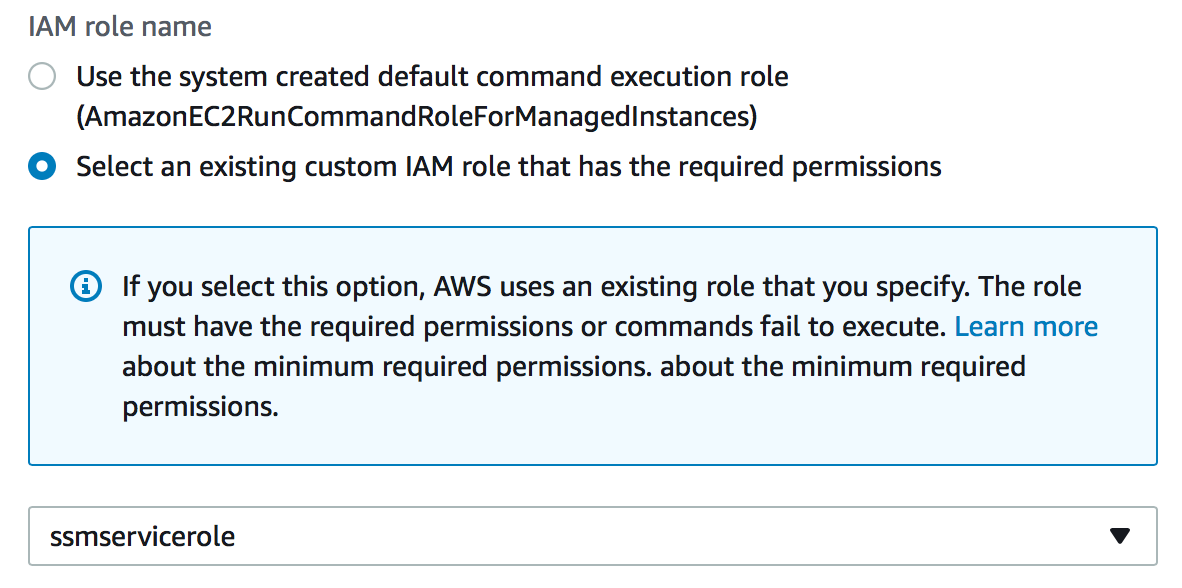The width and height of the screenshot is (1182, 588).
Task: Click the "Use the system created default" label
Action: [250, 77]
